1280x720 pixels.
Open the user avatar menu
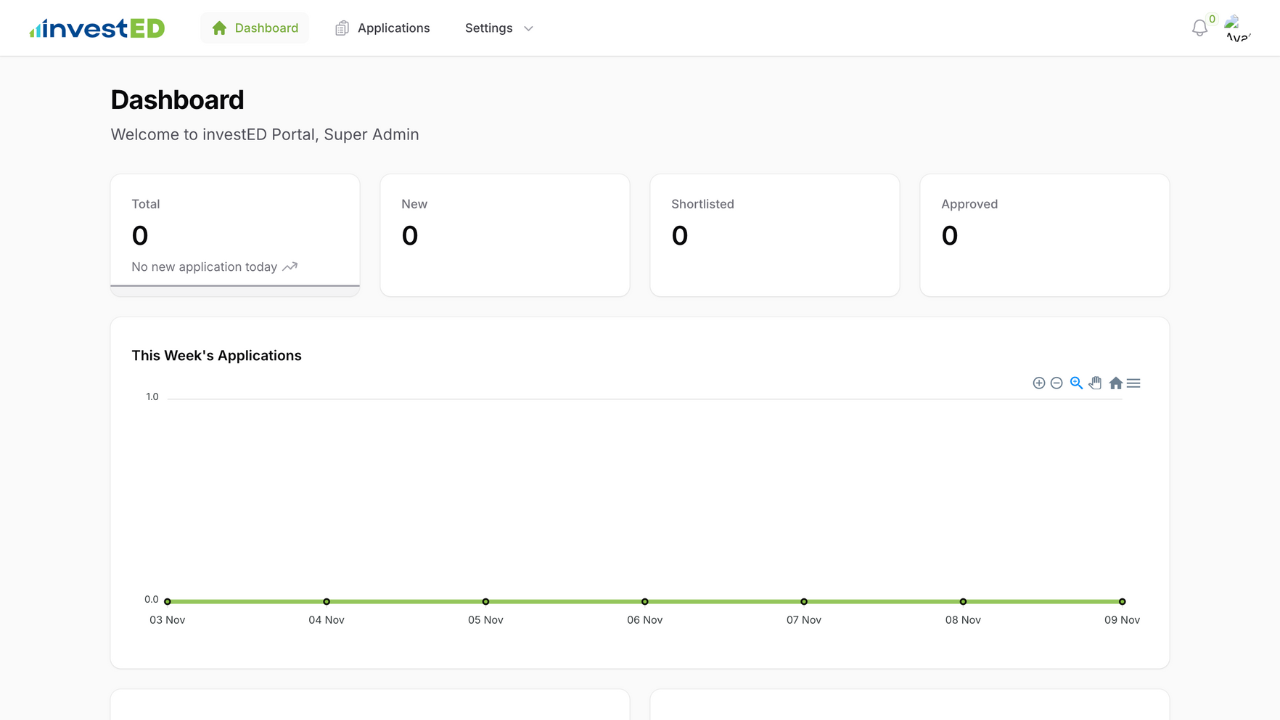pos(1237,28)
